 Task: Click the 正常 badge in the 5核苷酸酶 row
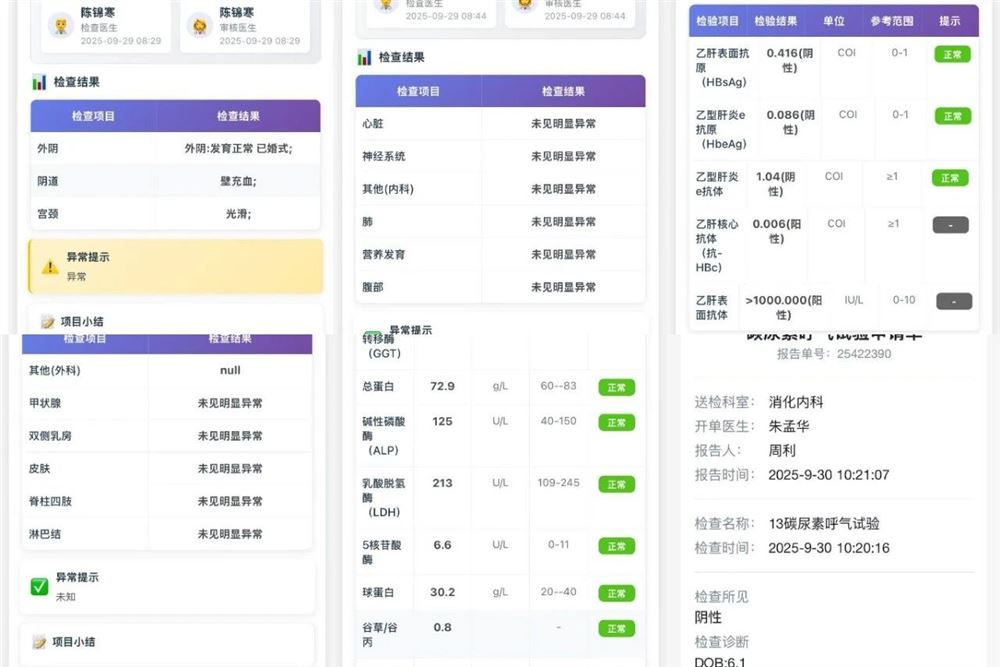(x=617, y=546)
